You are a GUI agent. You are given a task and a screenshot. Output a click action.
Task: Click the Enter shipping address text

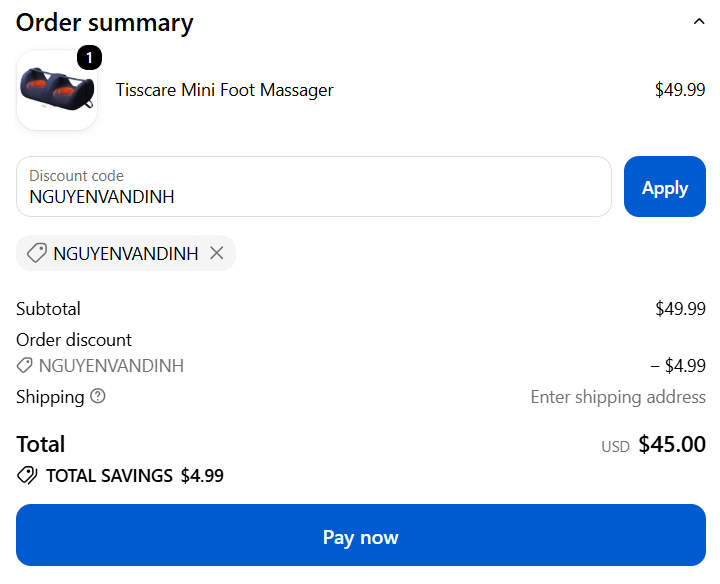coord(618,397)
